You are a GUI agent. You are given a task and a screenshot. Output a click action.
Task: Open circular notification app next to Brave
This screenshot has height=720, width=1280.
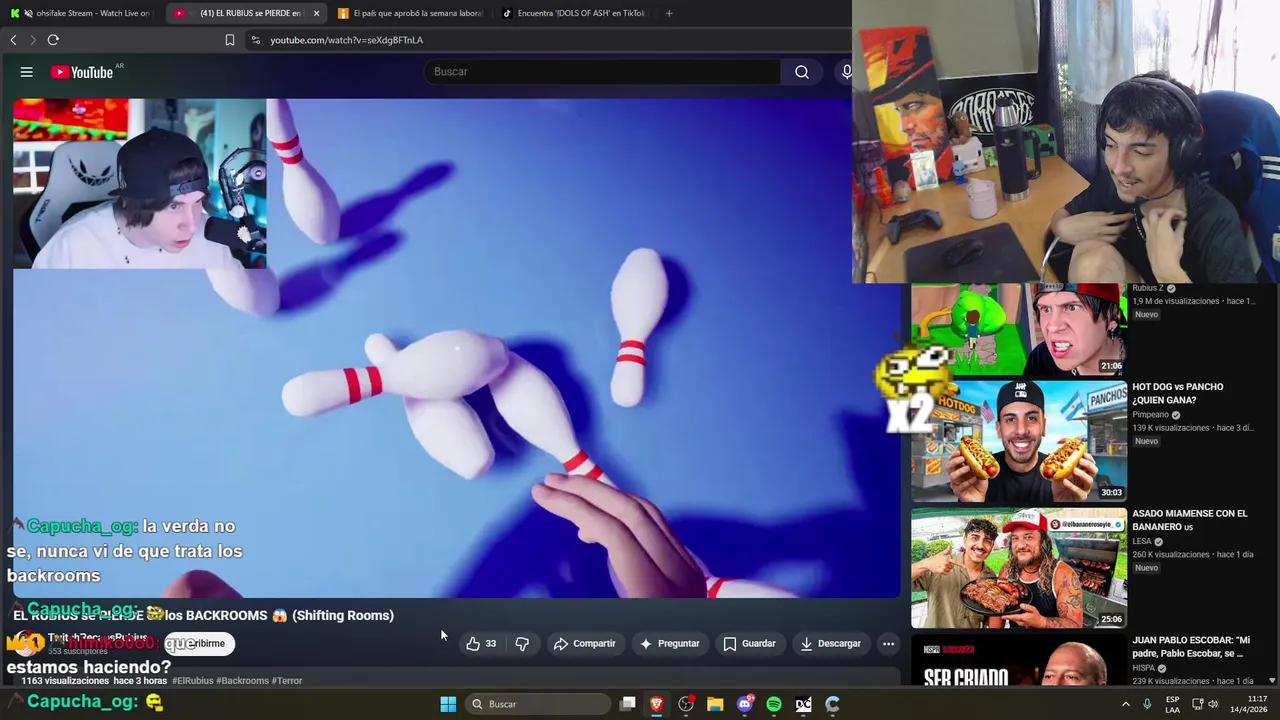point(686,704)
